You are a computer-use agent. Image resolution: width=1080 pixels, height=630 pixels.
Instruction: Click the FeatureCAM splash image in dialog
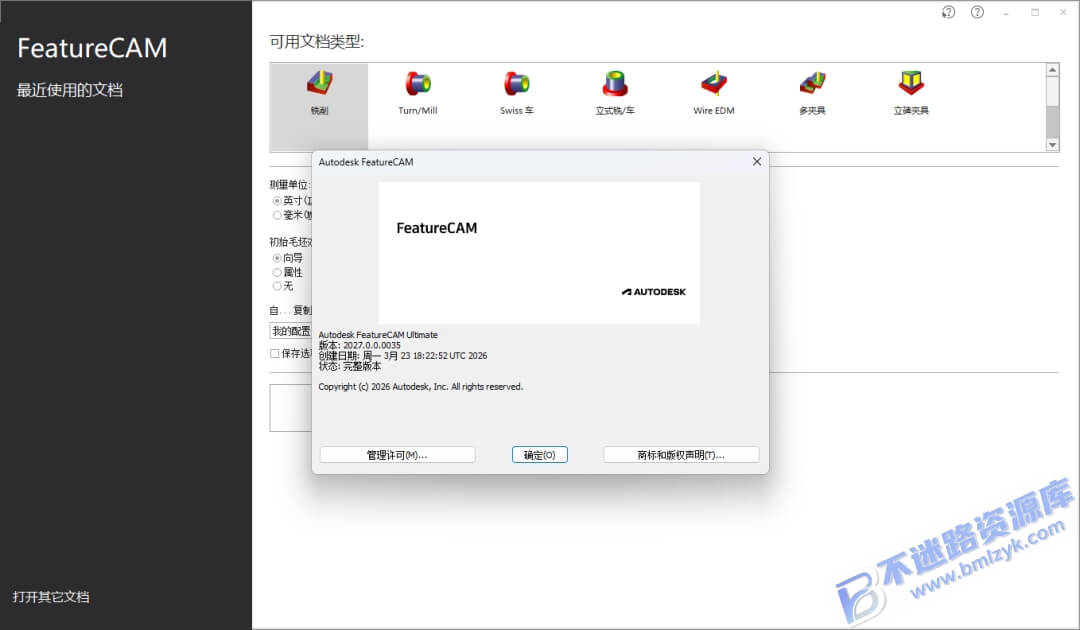click(539, 253)
